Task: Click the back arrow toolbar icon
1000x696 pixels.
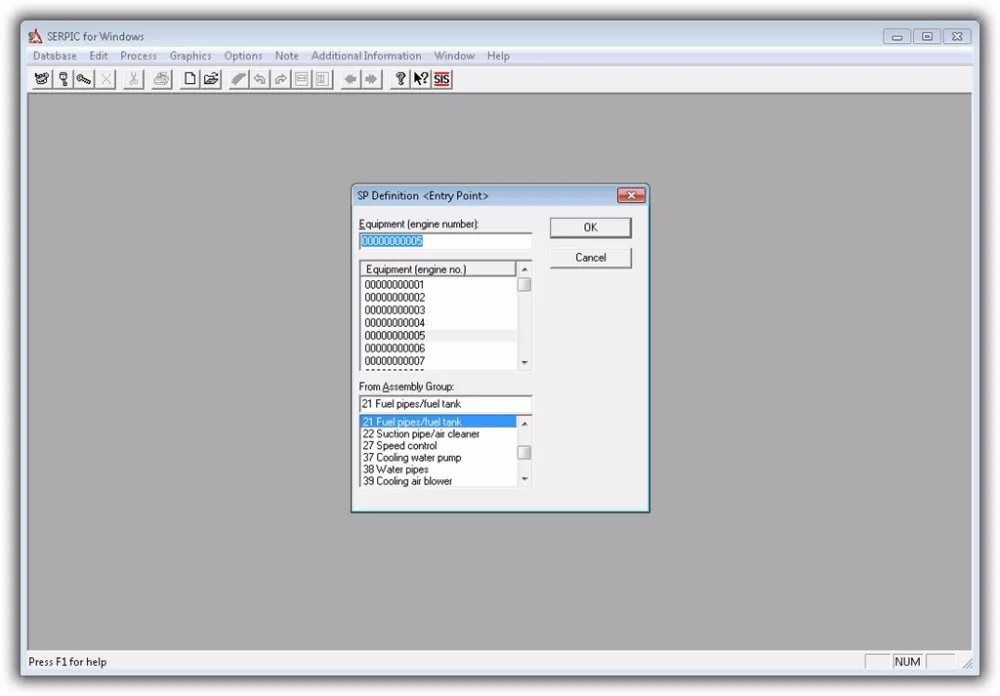Action: (350, 79)
